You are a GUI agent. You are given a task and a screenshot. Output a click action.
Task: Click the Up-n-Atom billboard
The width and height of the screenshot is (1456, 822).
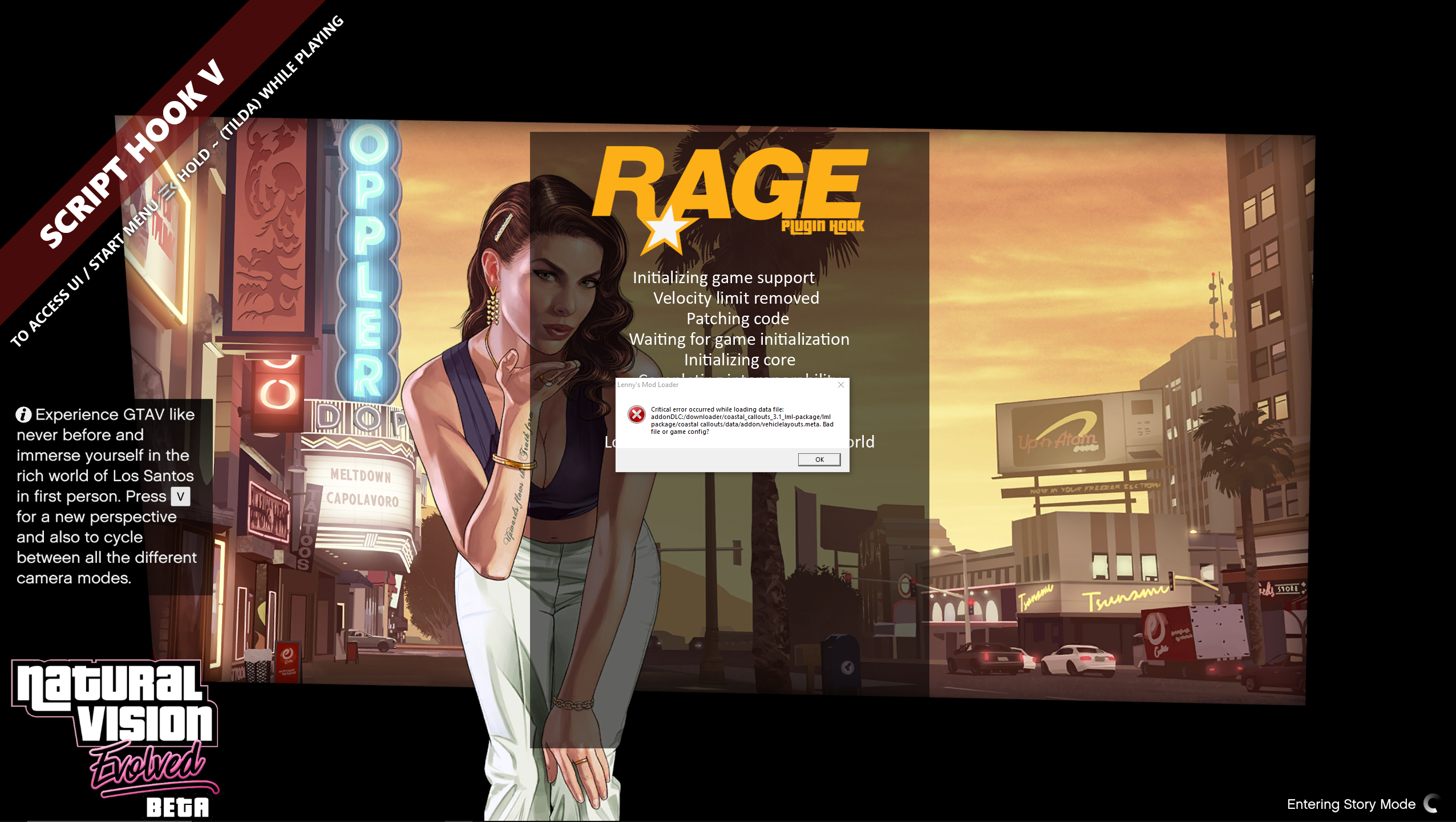click(1058, 437)
